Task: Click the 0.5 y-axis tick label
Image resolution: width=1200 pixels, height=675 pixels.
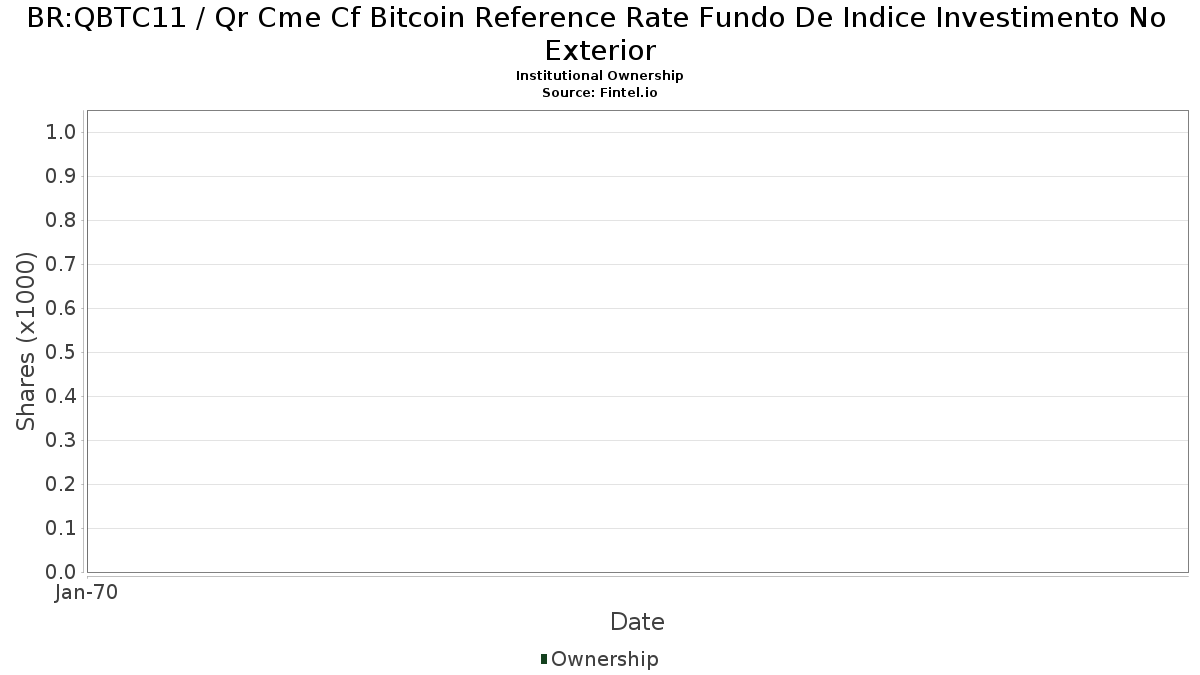Action: point(61,353)
